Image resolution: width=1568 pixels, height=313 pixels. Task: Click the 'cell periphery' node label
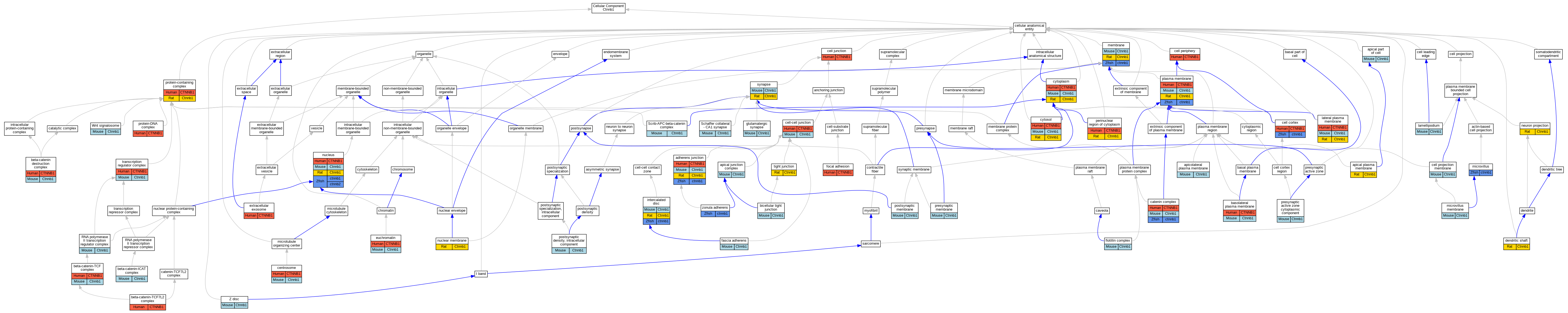1185,51
